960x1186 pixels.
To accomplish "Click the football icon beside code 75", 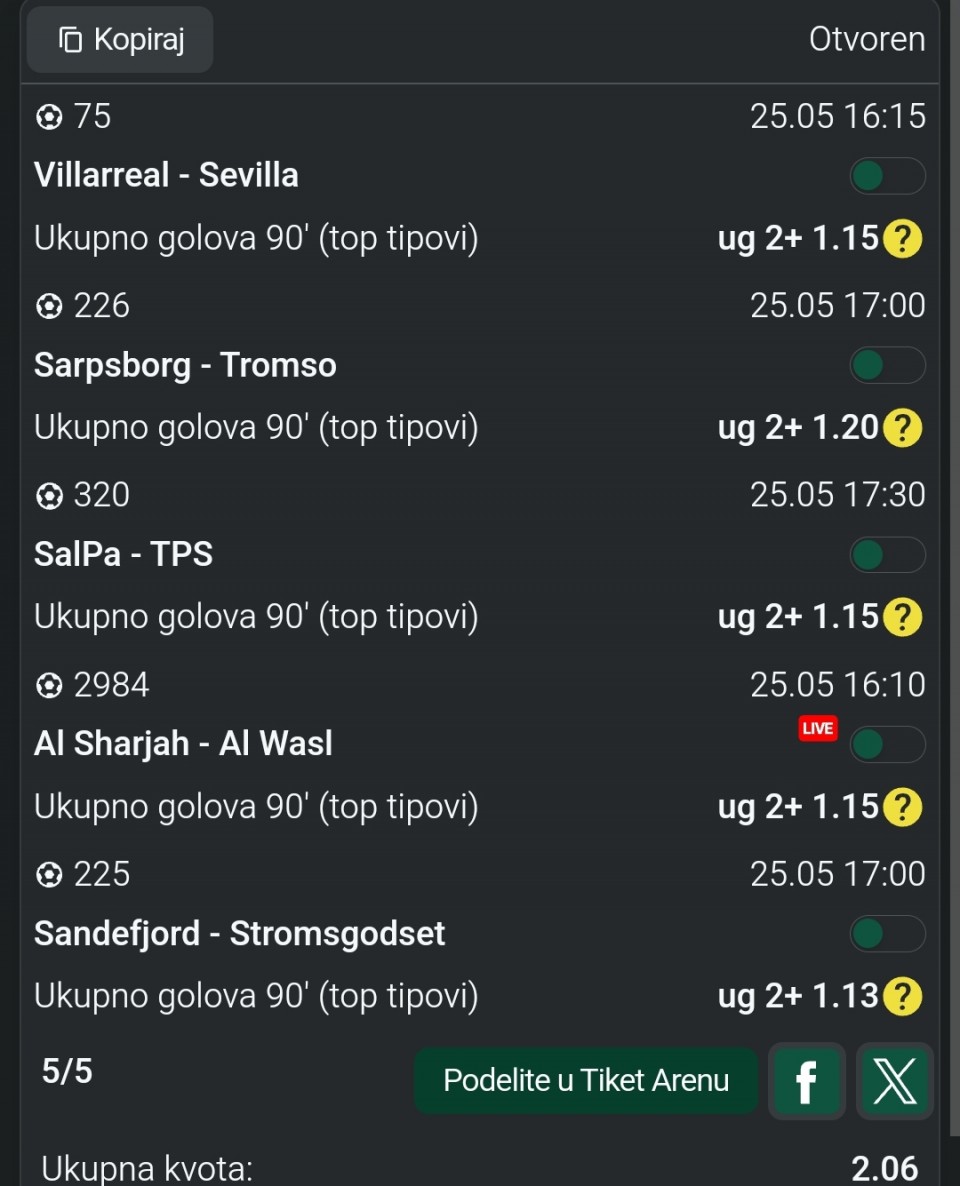I will tap(49, 116).
